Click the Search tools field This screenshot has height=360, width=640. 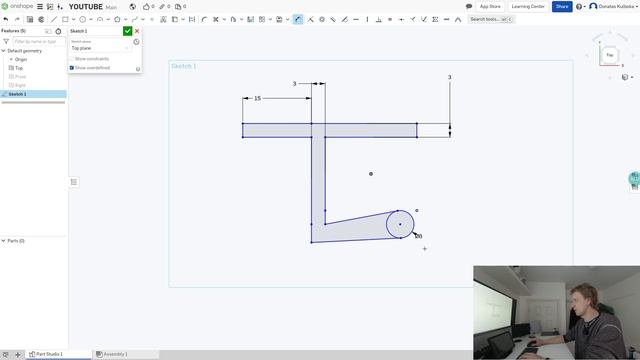[491, 19]
